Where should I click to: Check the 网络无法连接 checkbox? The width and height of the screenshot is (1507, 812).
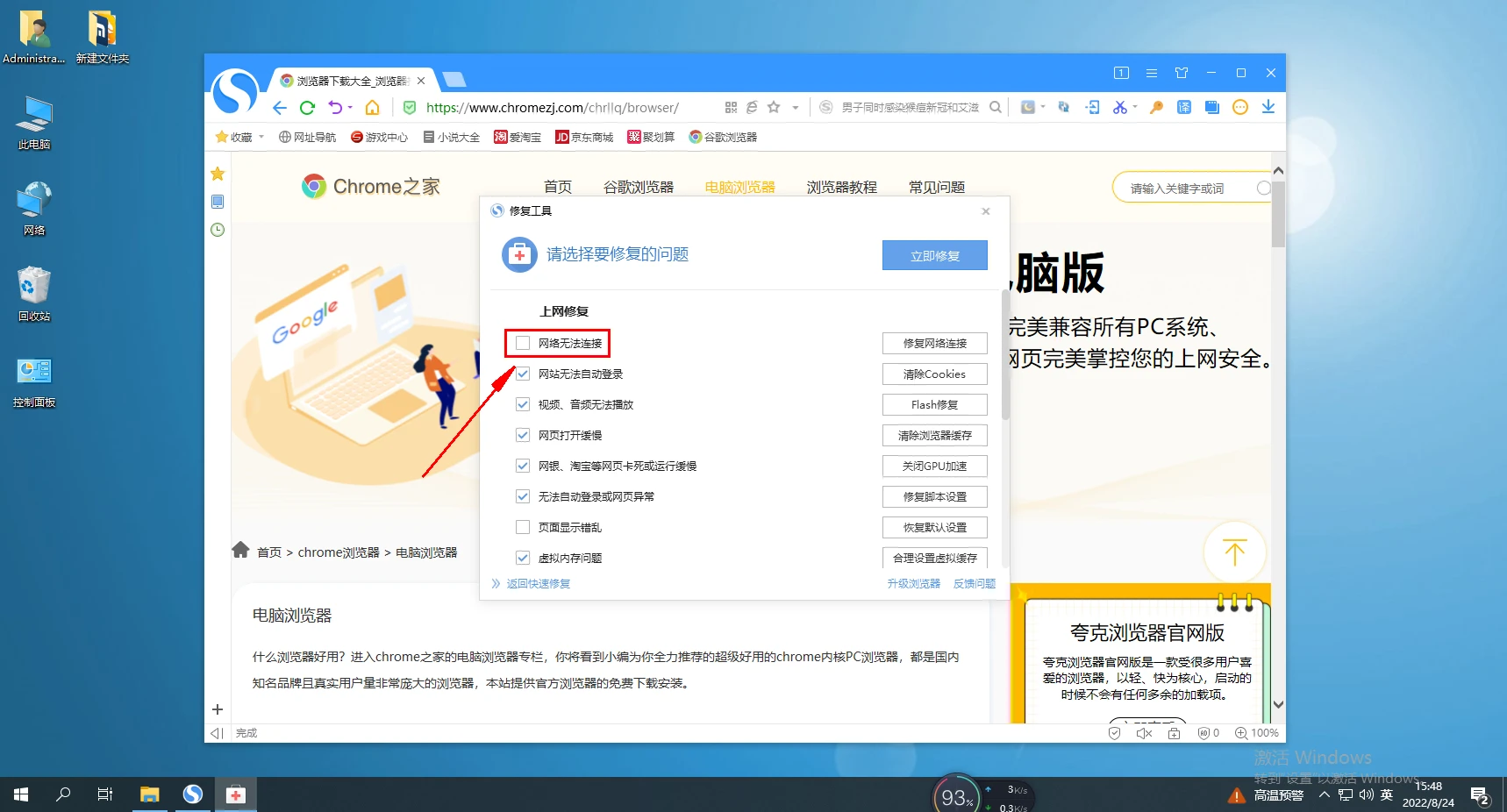(523, 343)
